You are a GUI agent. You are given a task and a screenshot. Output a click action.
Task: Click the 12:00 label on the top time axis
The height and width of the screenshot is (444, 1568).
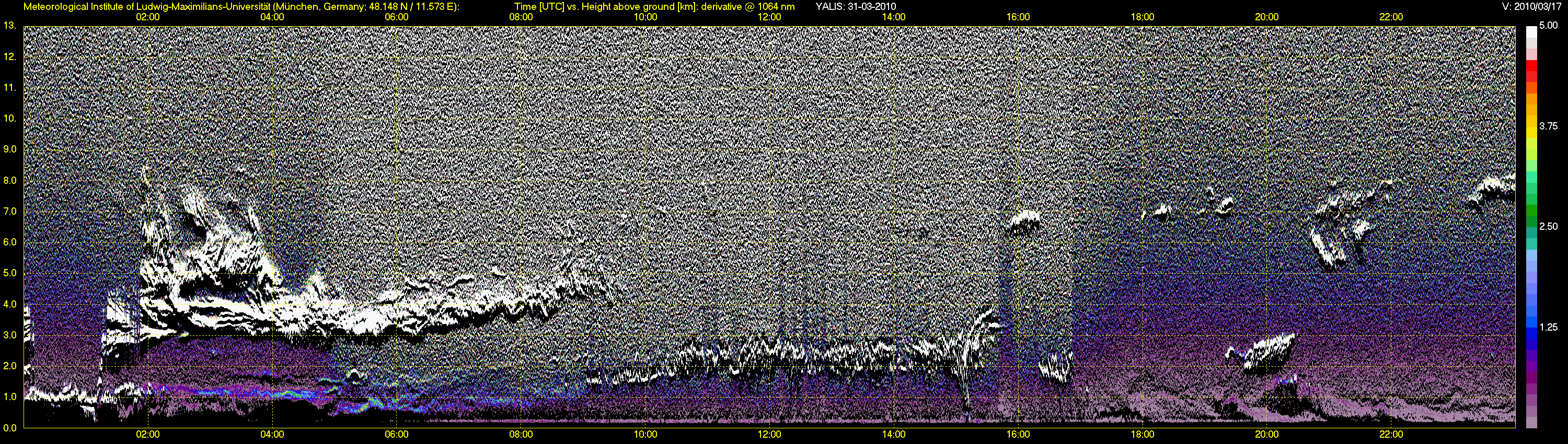pos(769,17)
